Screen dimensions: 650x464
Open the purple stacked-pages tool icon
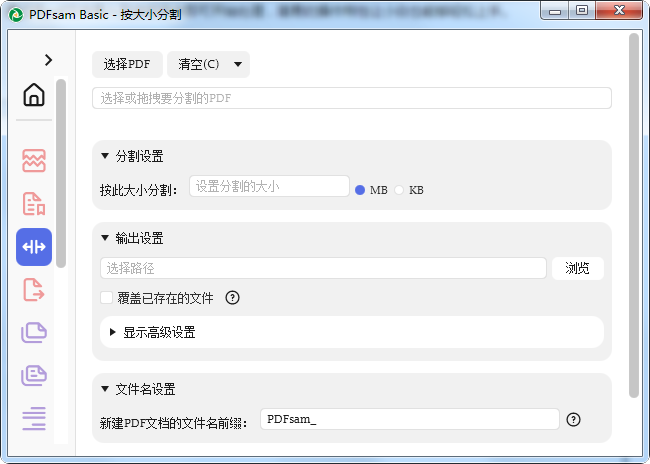tap(34, 333)
